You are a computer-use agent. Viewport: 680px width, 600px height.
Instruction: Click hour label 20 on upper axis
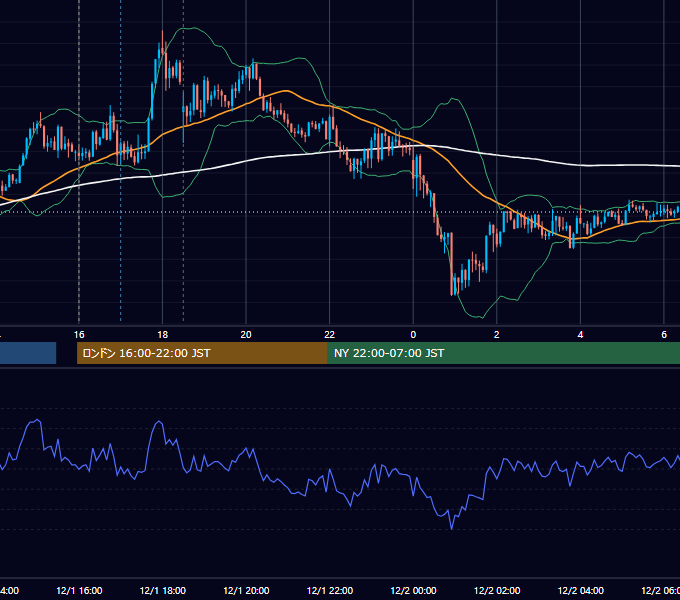(x=246, y=335)
